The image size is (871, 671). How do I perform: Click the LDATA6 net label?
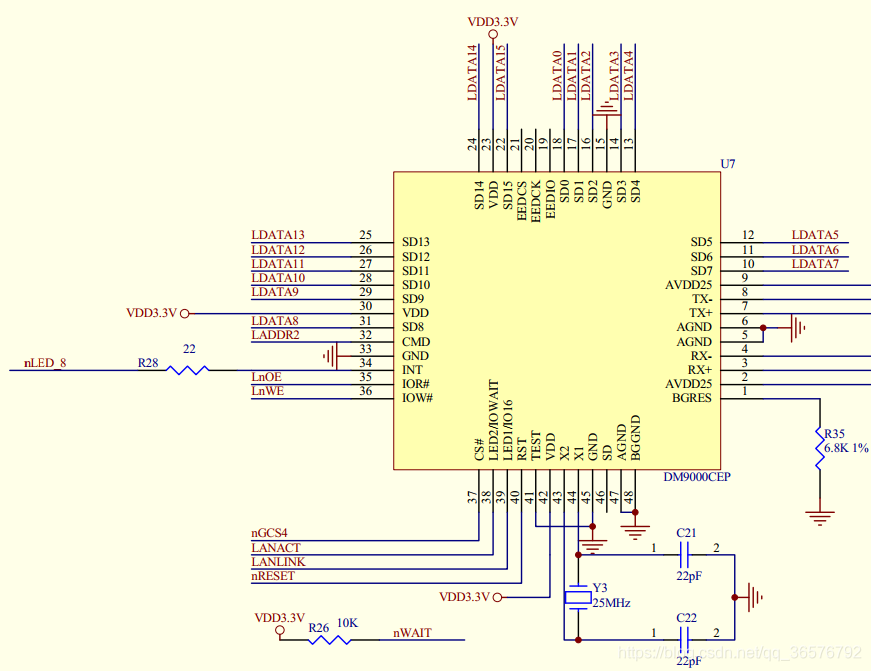click(815, 250)
